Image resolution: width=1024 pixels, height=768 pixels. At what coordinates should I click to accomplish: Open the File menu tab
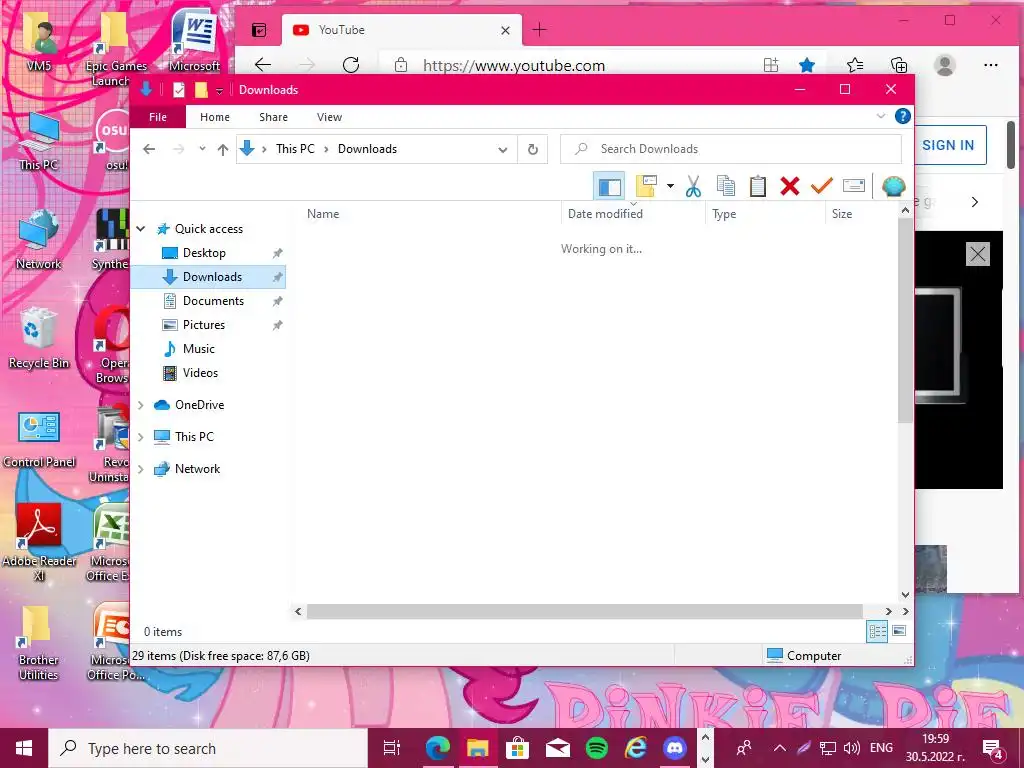(158, 117)
